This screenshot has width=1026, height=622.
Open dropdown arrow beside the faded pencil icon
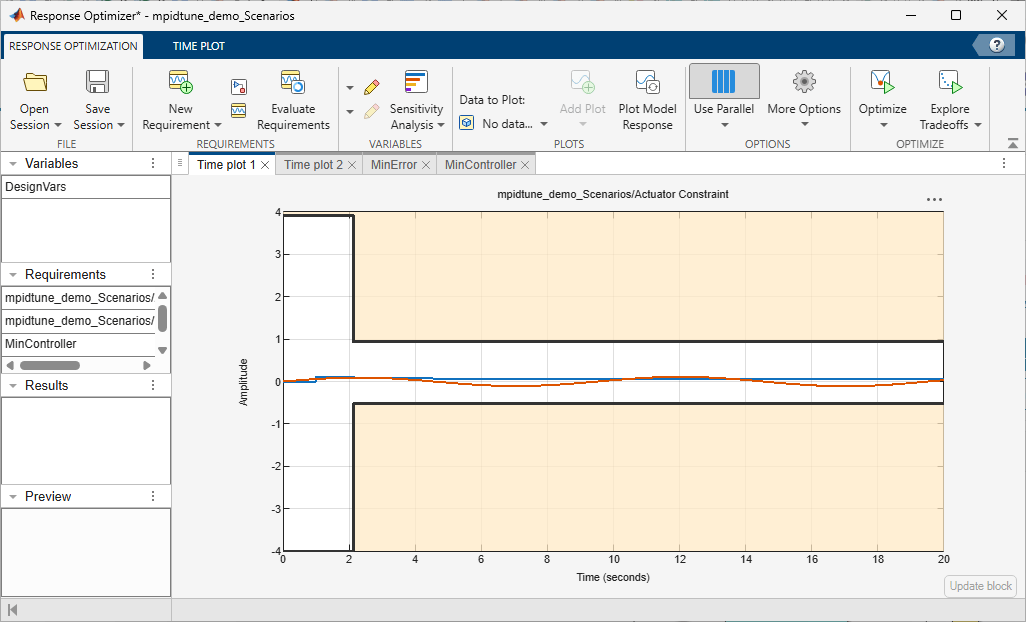pos(350,112)
